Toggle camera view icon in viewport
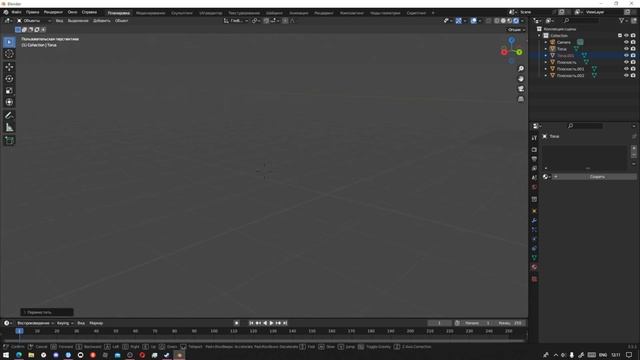The width and height of the screenshot is (640, 360). (x=521, y=89)
